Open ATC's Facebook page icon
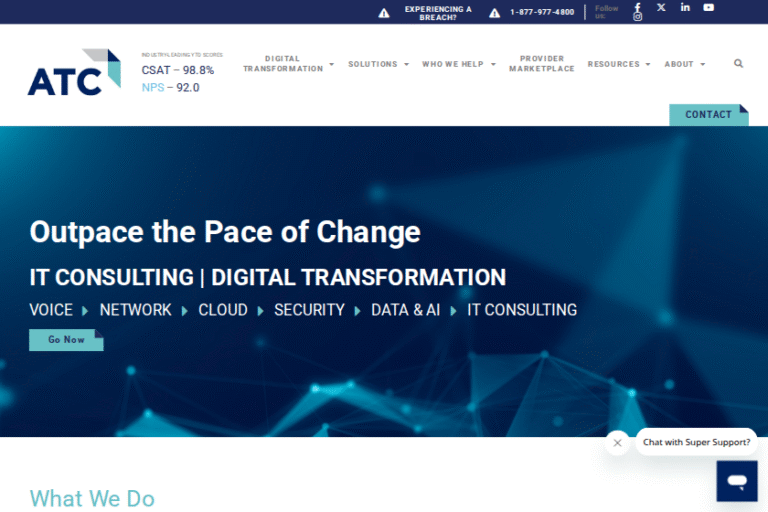 [x=637, y=7]
